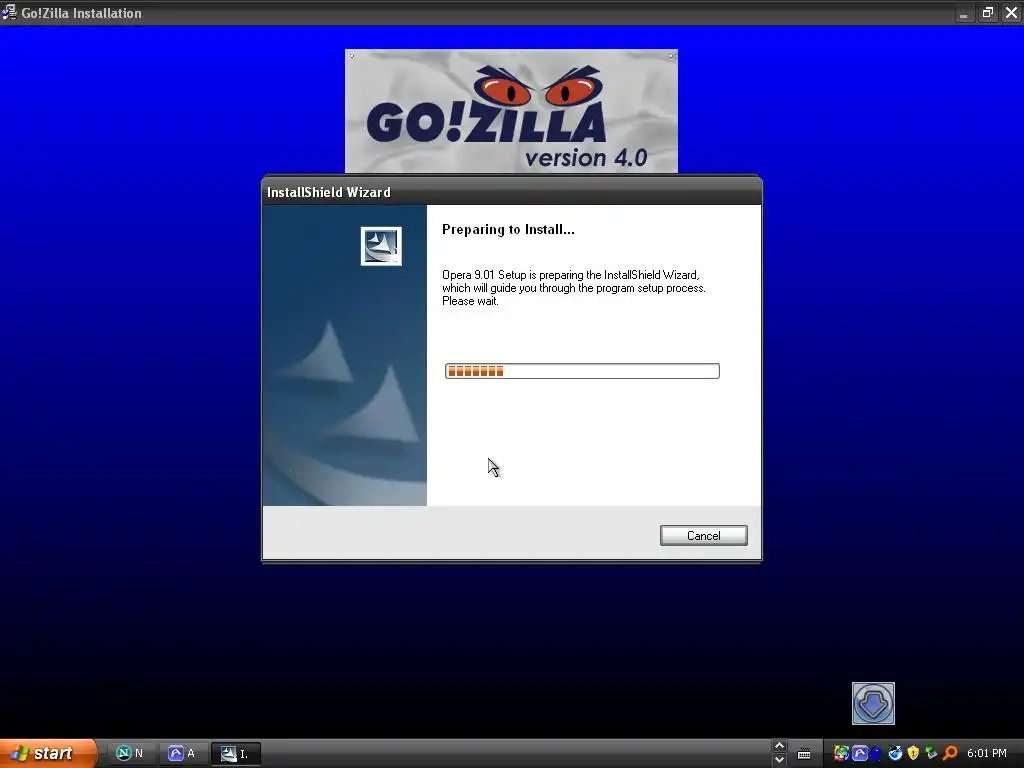Viewport: 1024px width, 768px height.
Task: Click taskbar toolbar scroll down arrow
Action: pyautogui.click(x=779, y=760)
